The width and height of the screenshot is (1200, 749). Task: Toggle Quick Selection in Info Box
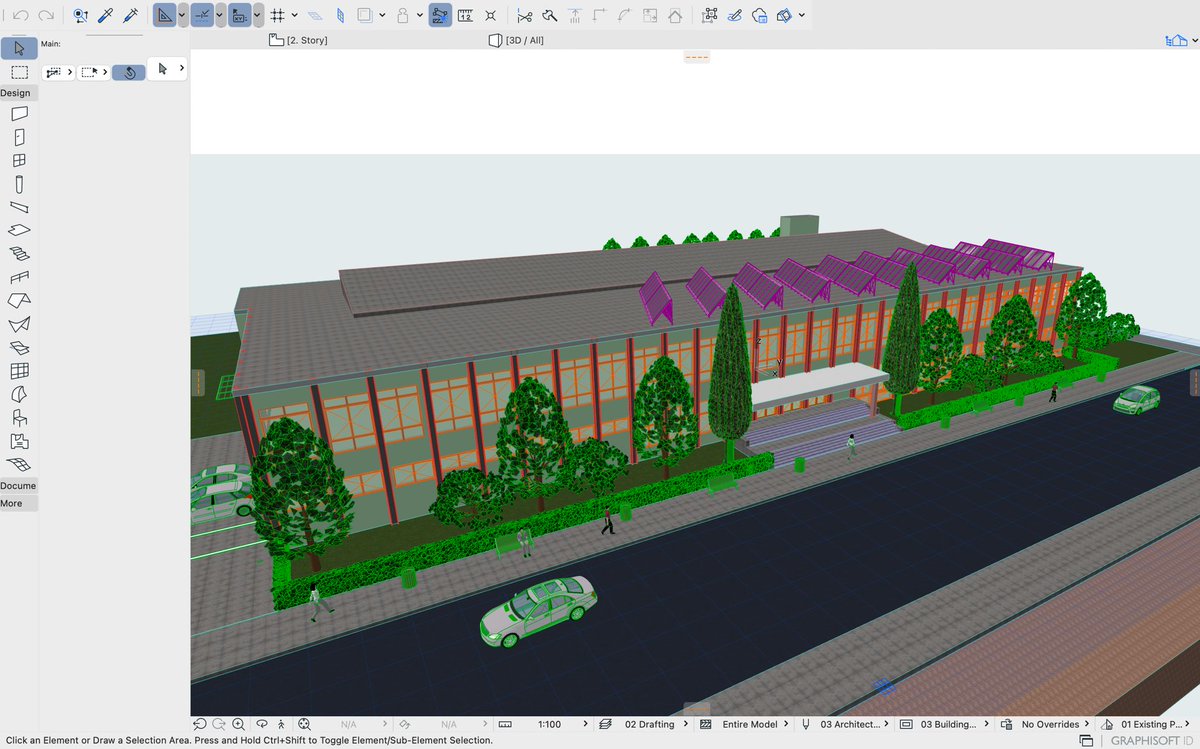point(128,72)
